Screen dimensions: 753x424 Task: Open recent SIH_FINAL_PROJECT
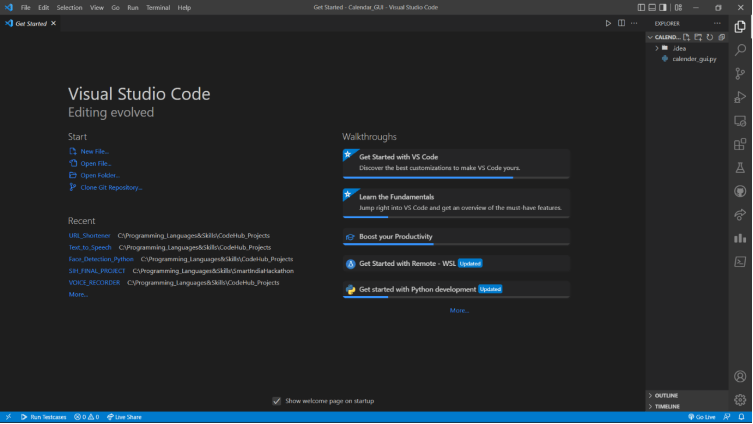tap(97, 271)
